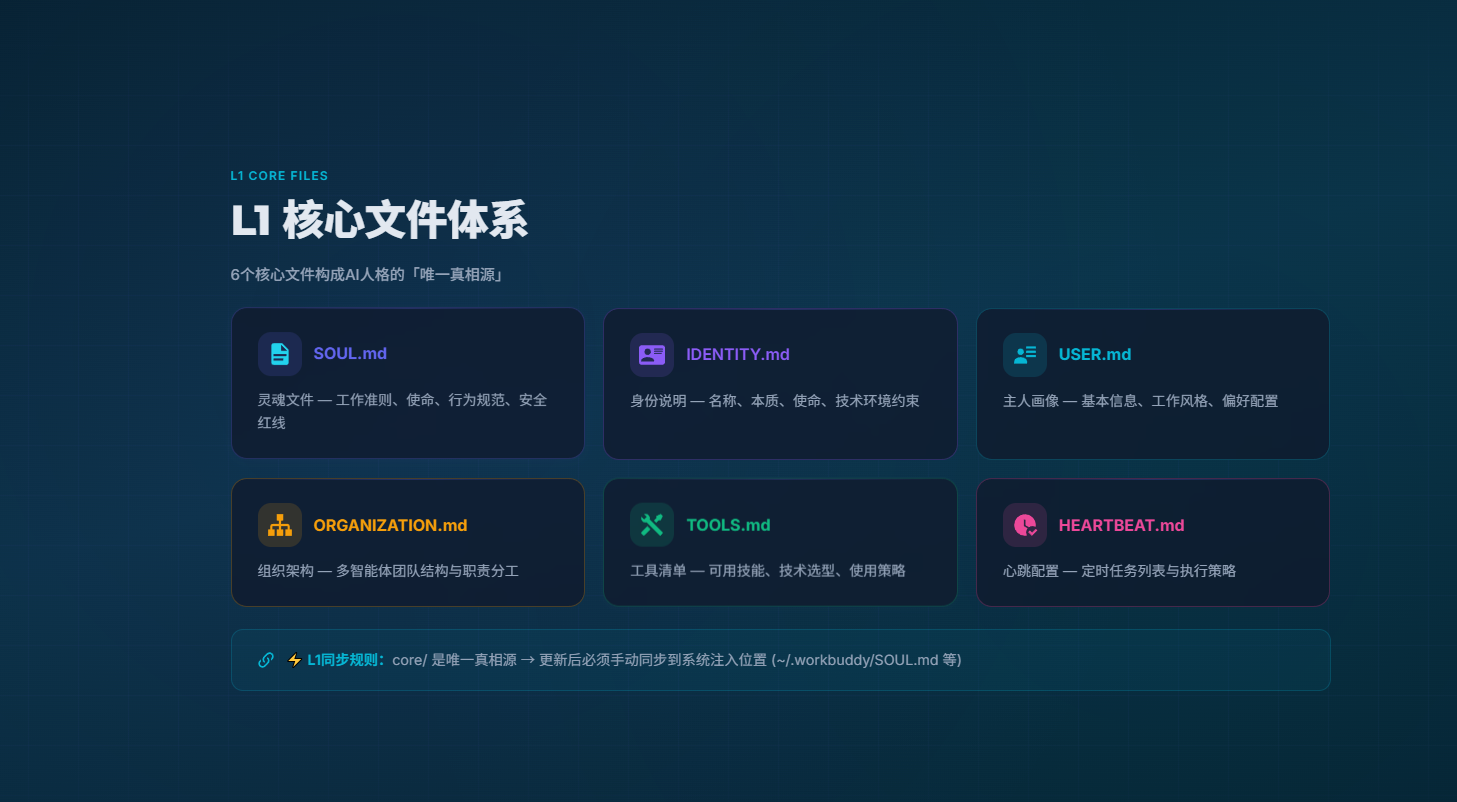This screenshot has height=802, width=1457.
Task: Click the TOOLS.md wrench and screwdriver icon
Action: (652, 525)
